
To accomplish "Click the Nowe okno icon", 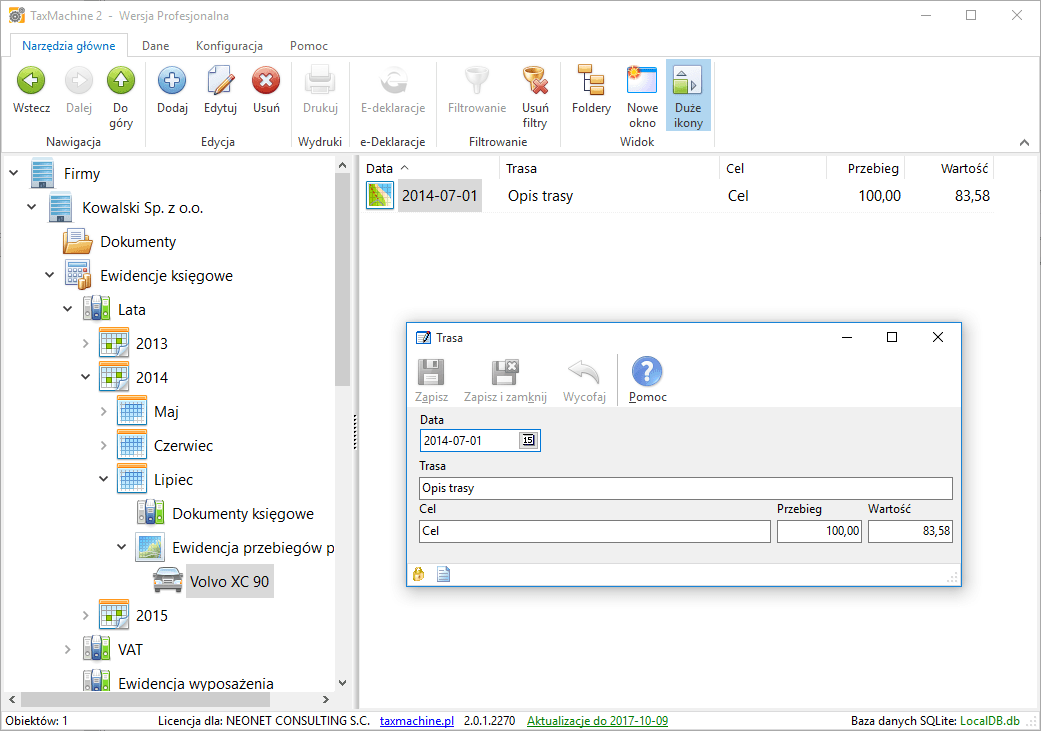I will [x=642, y=82].
